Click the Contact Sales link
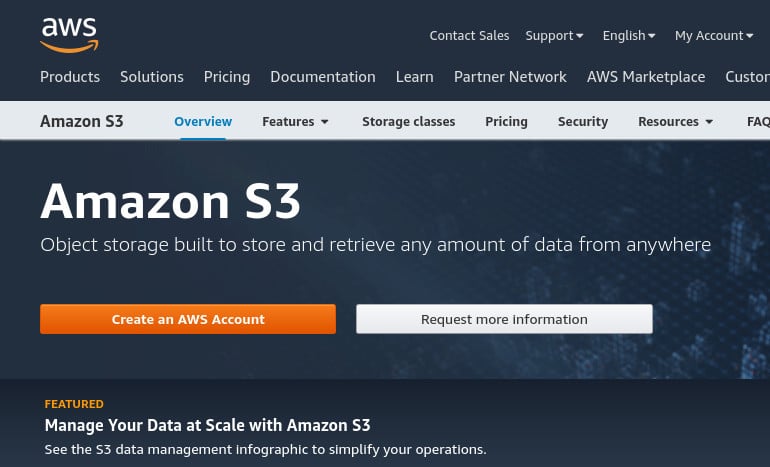This screenshot has height=467, width=770. click(x=469, y=36)
